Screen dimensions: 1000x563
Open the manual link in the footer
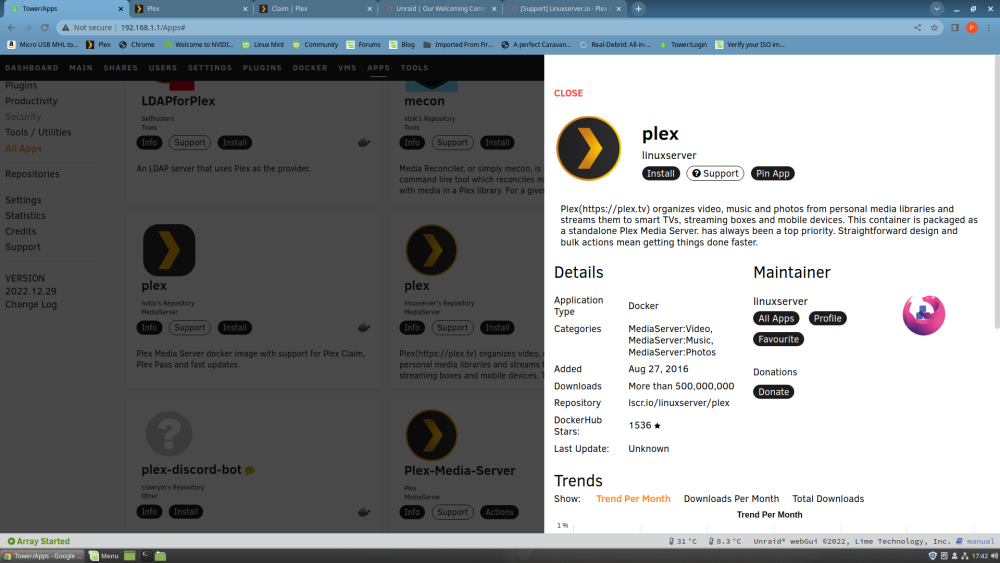(975, 541)
